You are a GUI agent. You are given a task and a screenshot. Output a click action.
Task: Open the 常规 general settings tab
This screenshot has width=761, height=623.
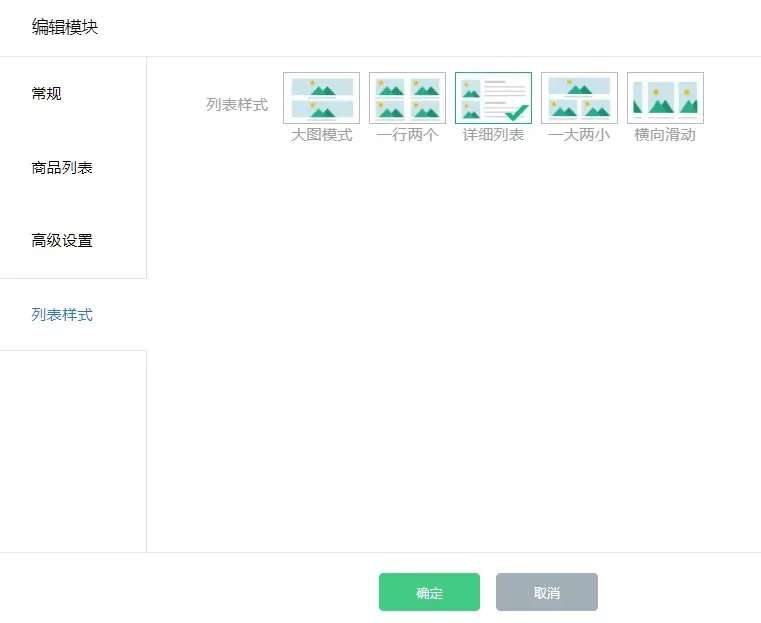point(47,94)
